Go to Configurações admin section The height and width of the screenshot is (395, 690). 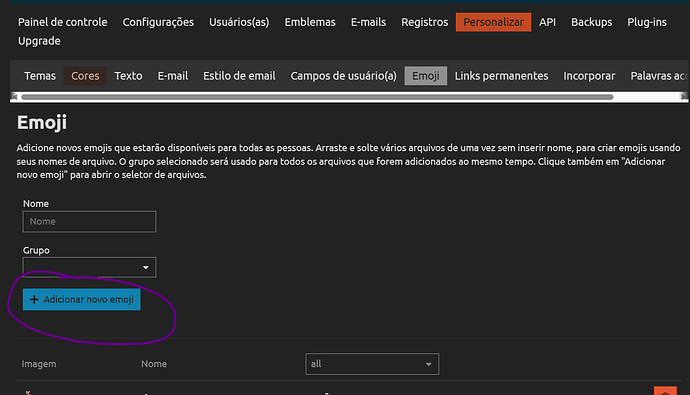158,22
